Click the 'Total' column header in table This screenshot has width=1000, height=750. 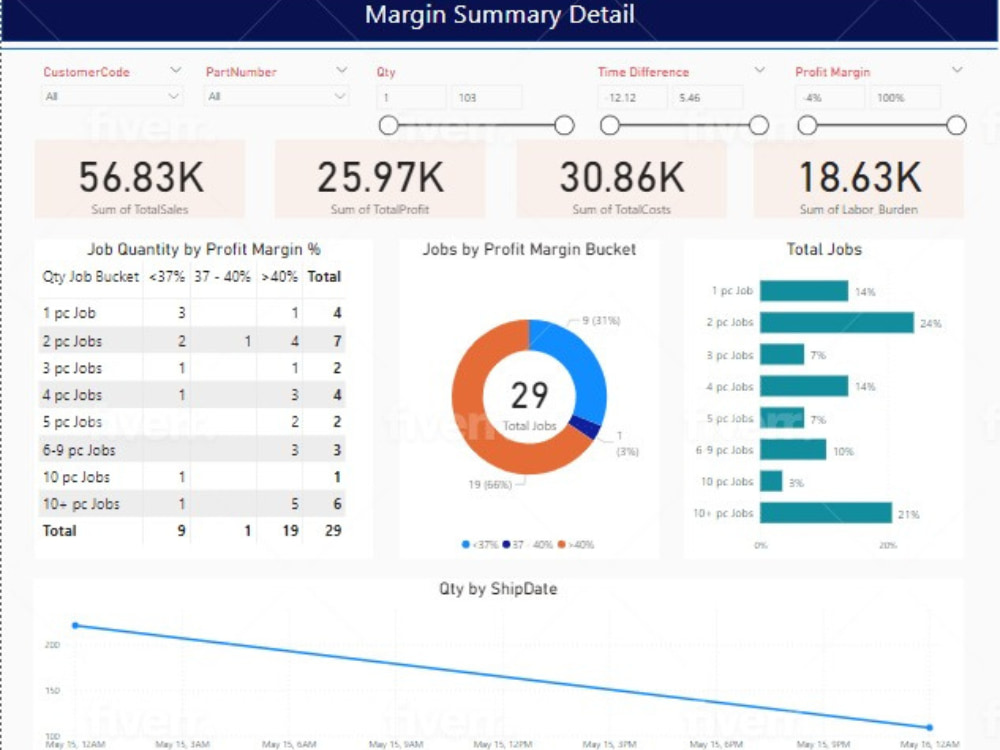pyautogui.click(x=324, y=277)
